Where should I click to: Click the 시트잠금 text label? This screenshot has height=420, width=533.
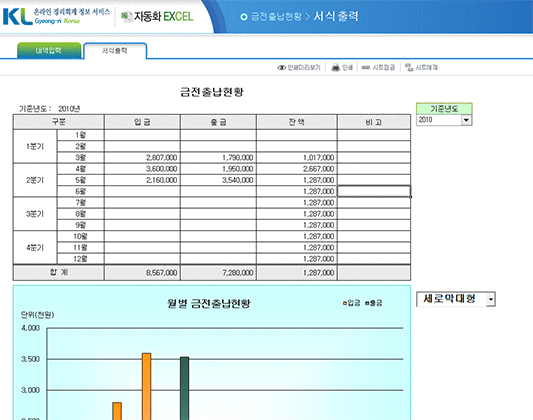click(383, 68)
